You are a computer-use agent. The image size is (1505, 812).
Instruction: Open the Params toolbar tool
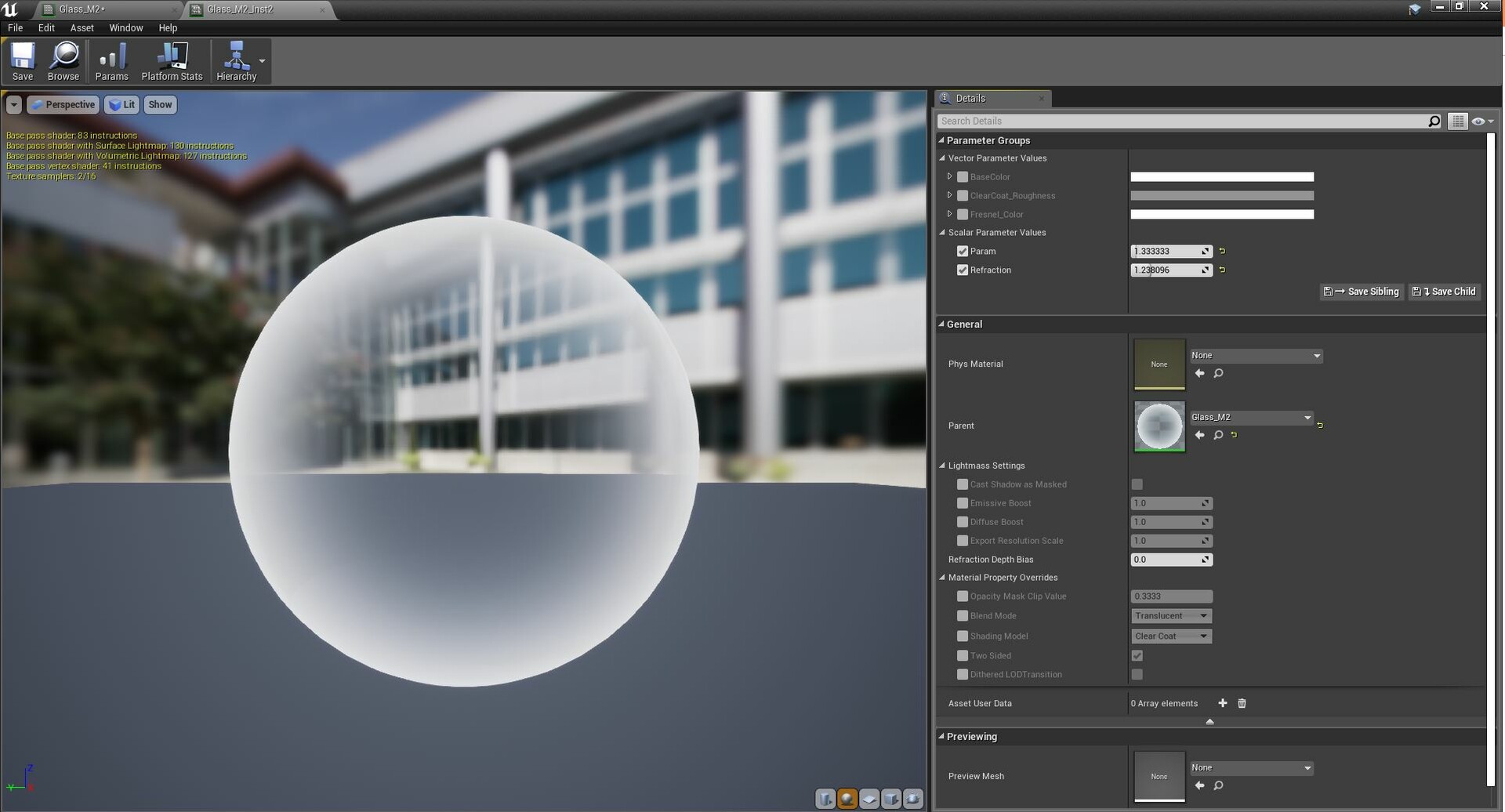point(111,61)
